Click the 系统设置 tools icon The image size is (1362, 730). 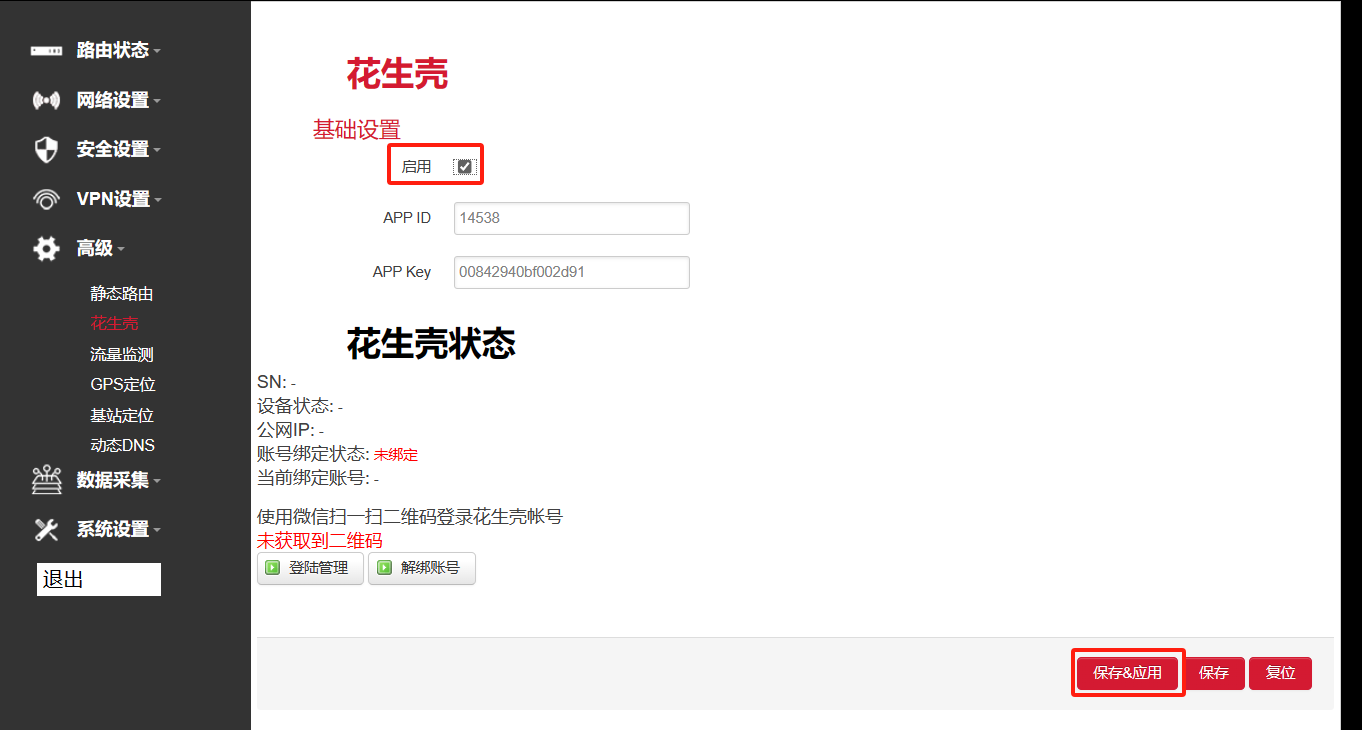[46, 529]
